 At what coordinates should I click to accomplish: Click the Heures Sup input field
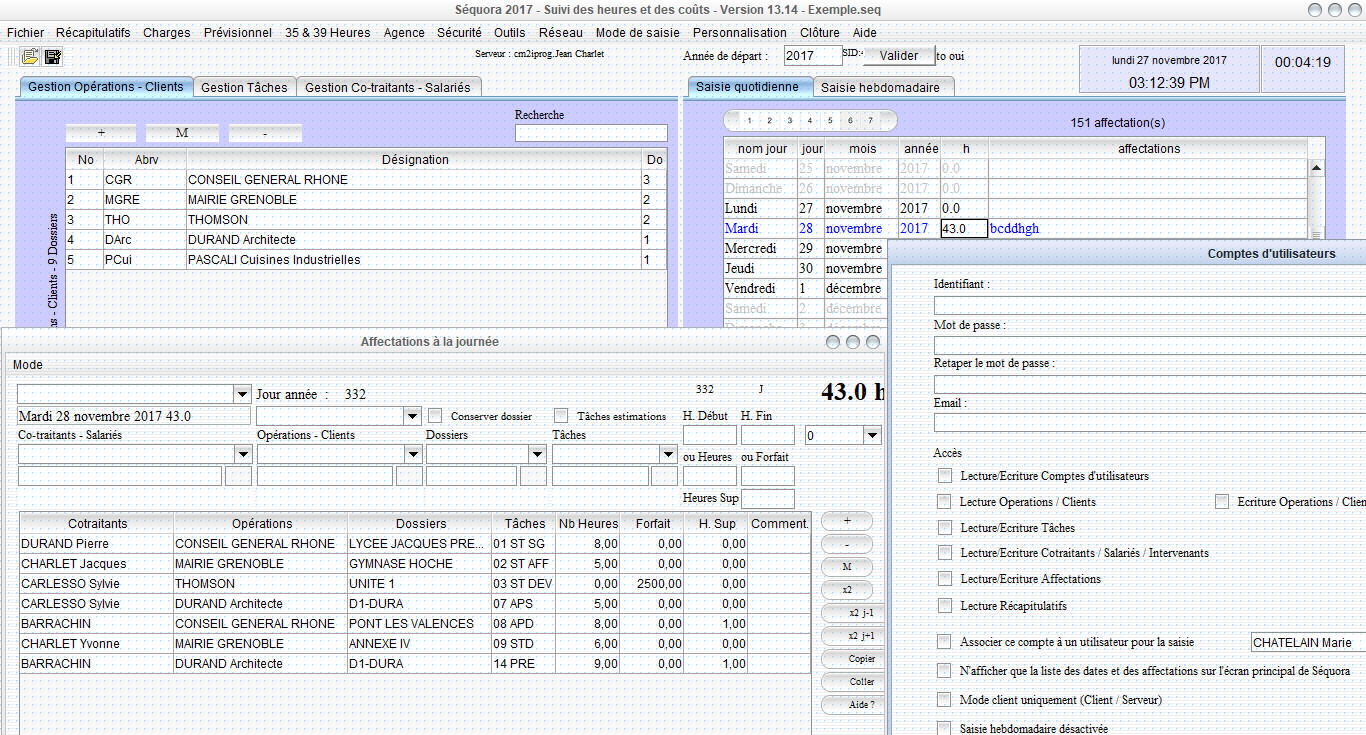coord(768,498)
